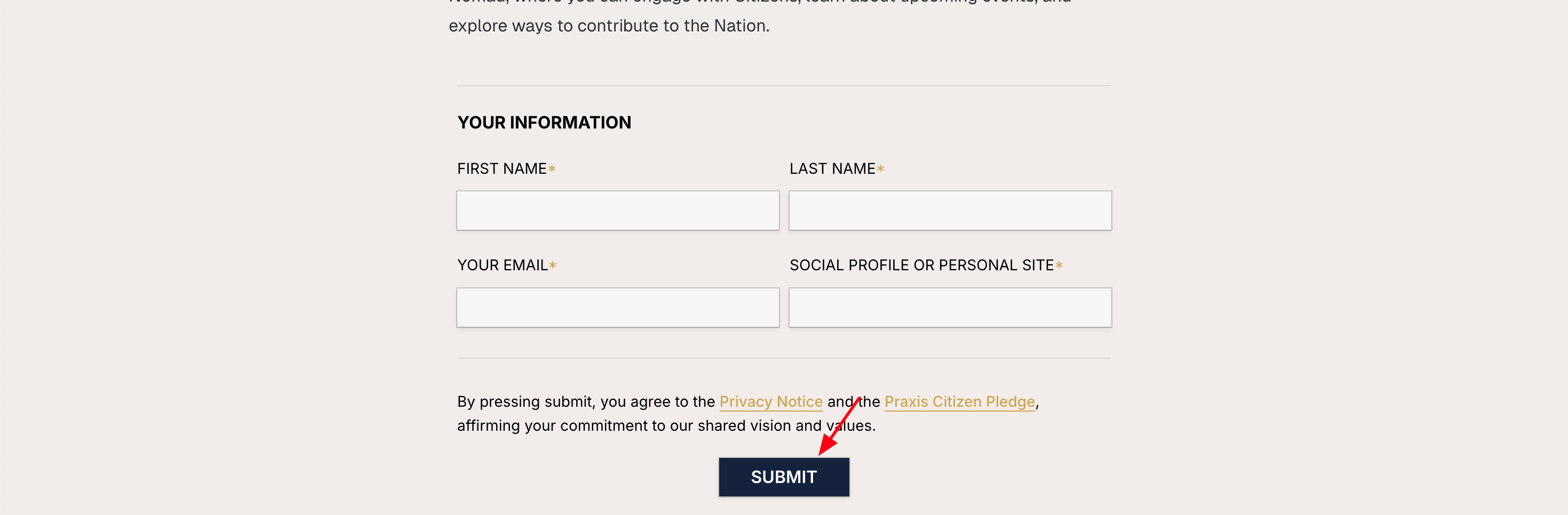Click the First Name input field

(x=617, y=211)
